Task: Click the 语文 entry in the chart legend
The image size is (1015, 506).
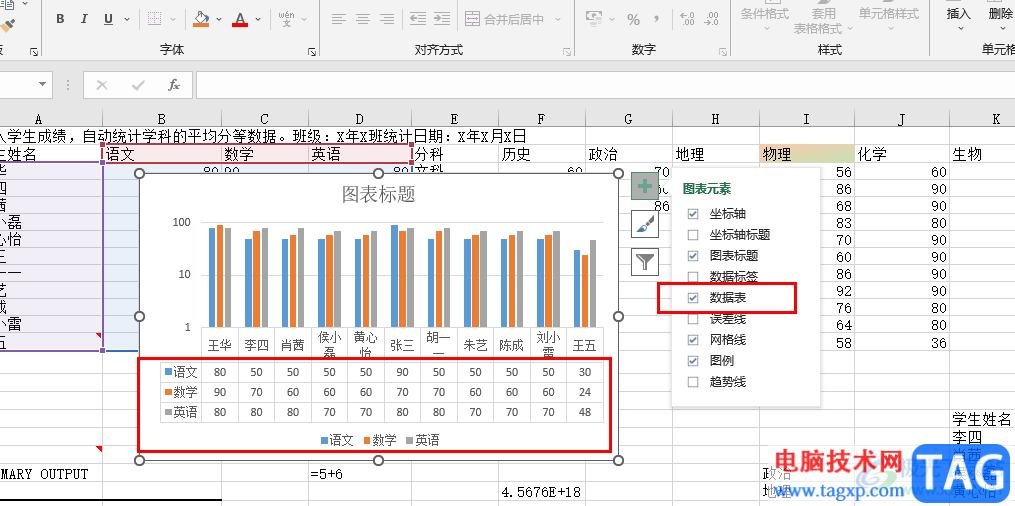Action: pyautogui.click(x=337, y=441)
